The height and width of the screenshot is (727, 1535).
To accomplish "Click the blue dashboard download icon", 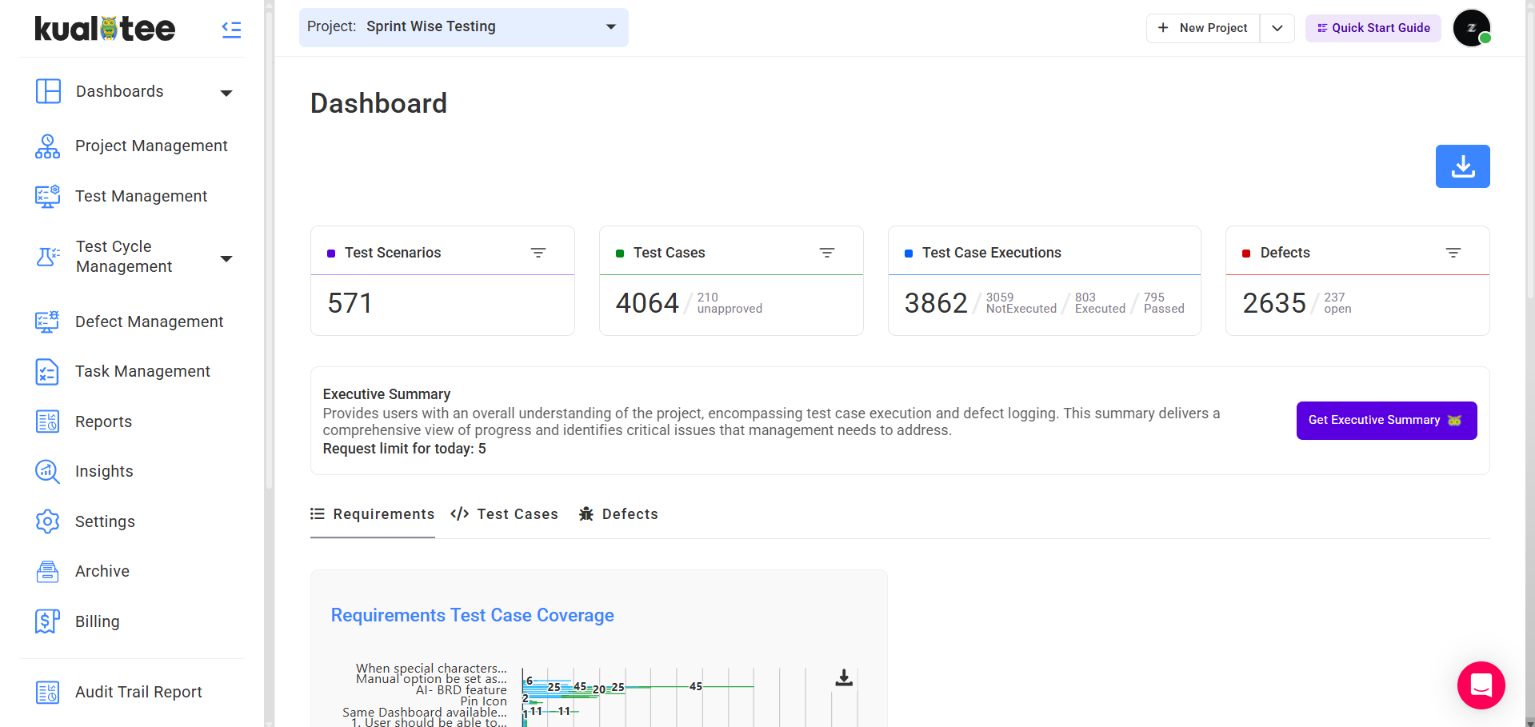I will coord(1462,166).
